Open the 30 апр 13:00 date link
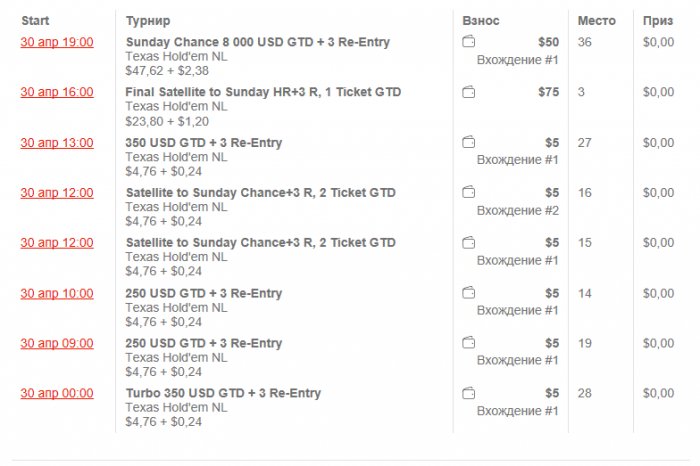Screen dimensions: 700x466 pyautogui.click(x=57, y=143)
